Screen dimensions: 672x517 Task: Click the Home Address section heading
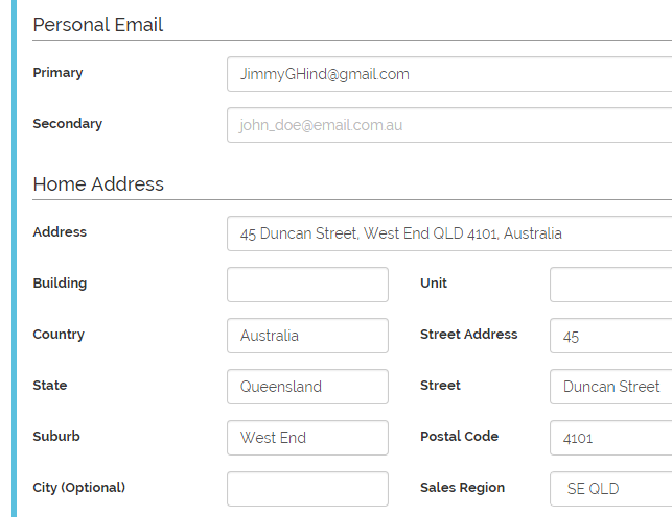tap(98, 184)
